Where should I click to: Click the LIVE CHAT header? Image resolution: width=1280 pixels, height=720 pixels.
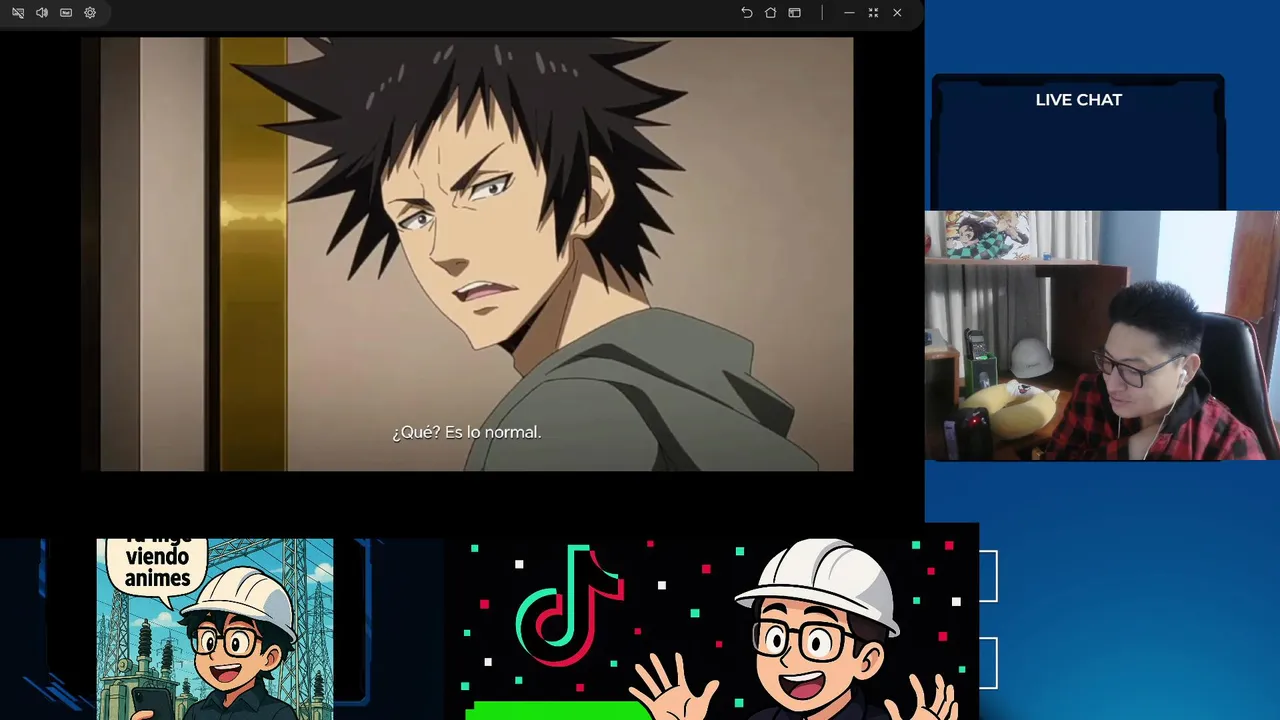1078,100
